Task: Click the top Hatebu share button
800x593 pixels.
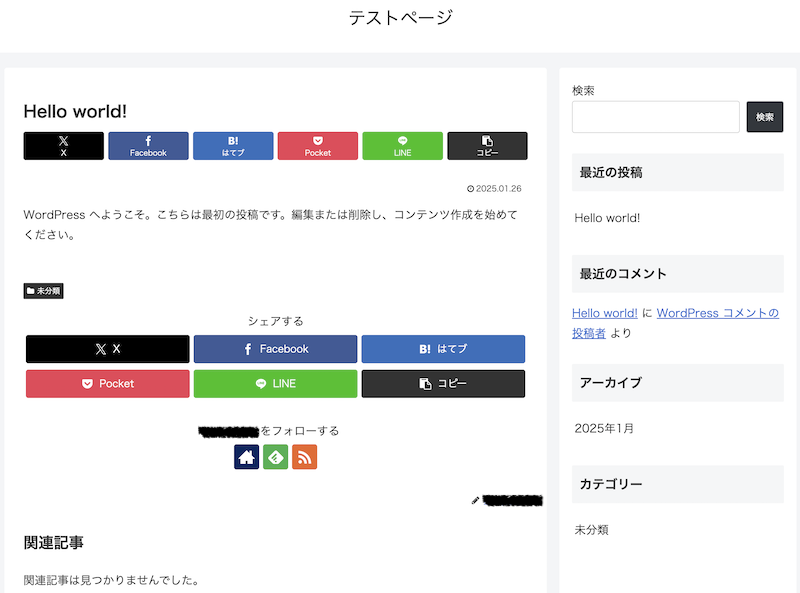Action: 233,146
